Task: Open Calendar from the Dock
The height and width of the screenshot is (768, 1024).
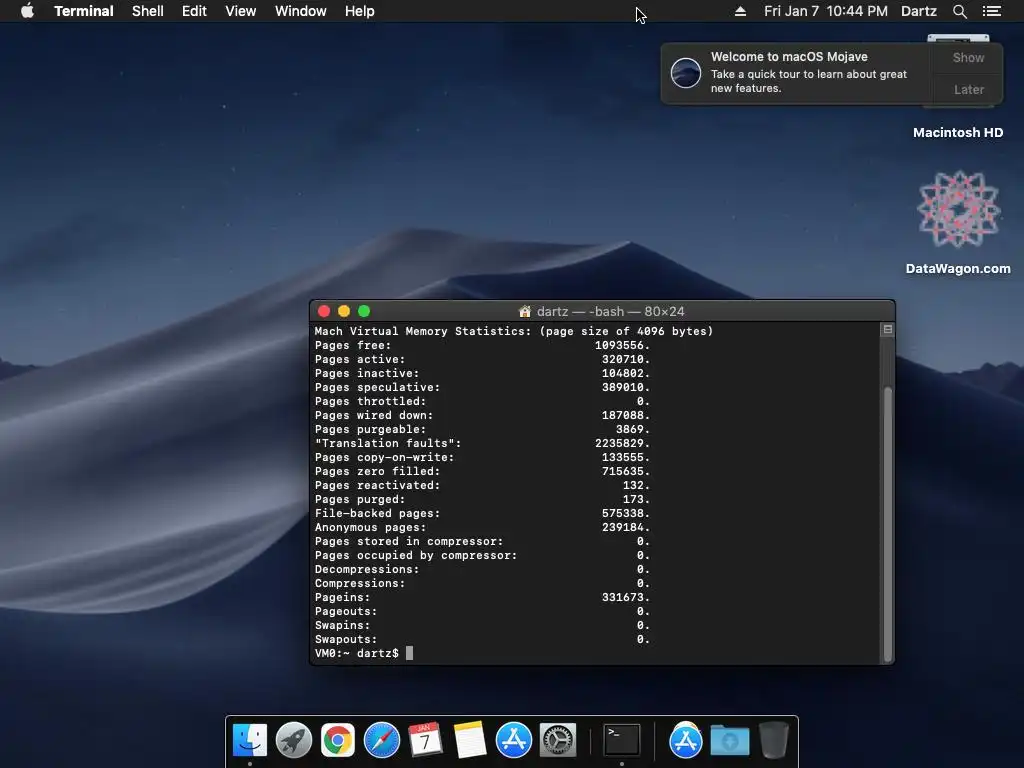Action: [425, 740]
